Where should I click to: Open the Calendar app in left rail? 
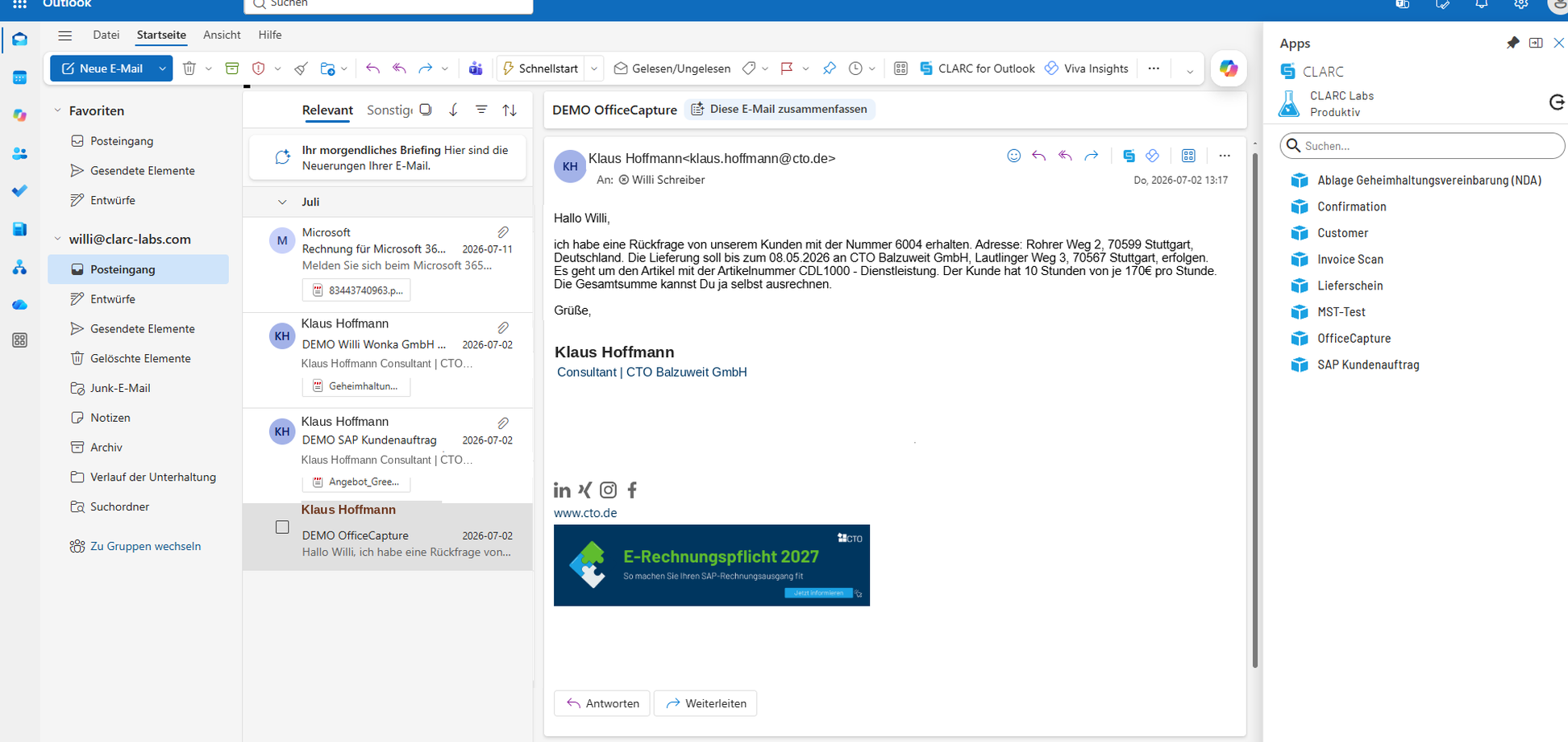(20, 77)
